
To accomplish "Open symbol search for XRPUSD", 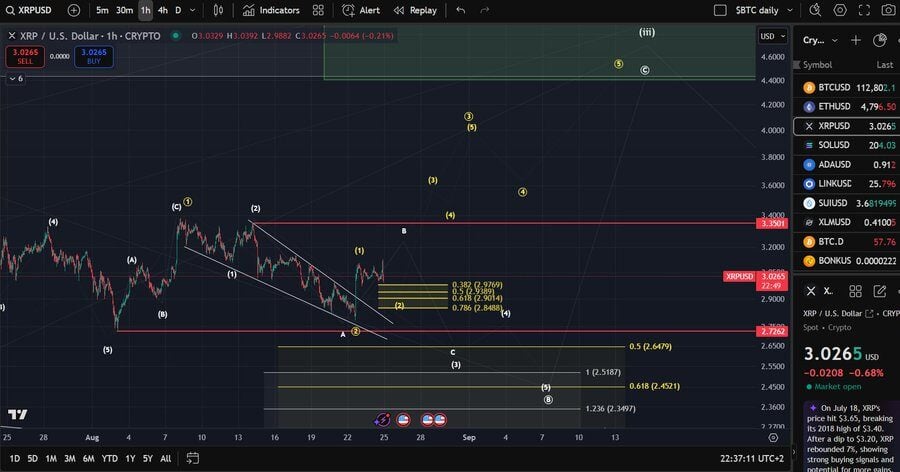I will [x=29, y=10].
